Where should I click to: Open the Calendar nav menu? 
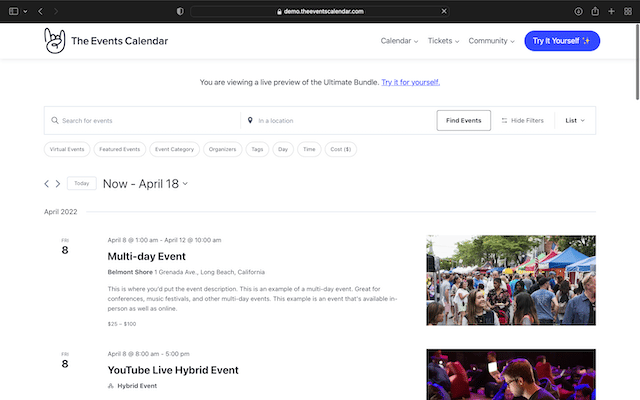point(402,41)
